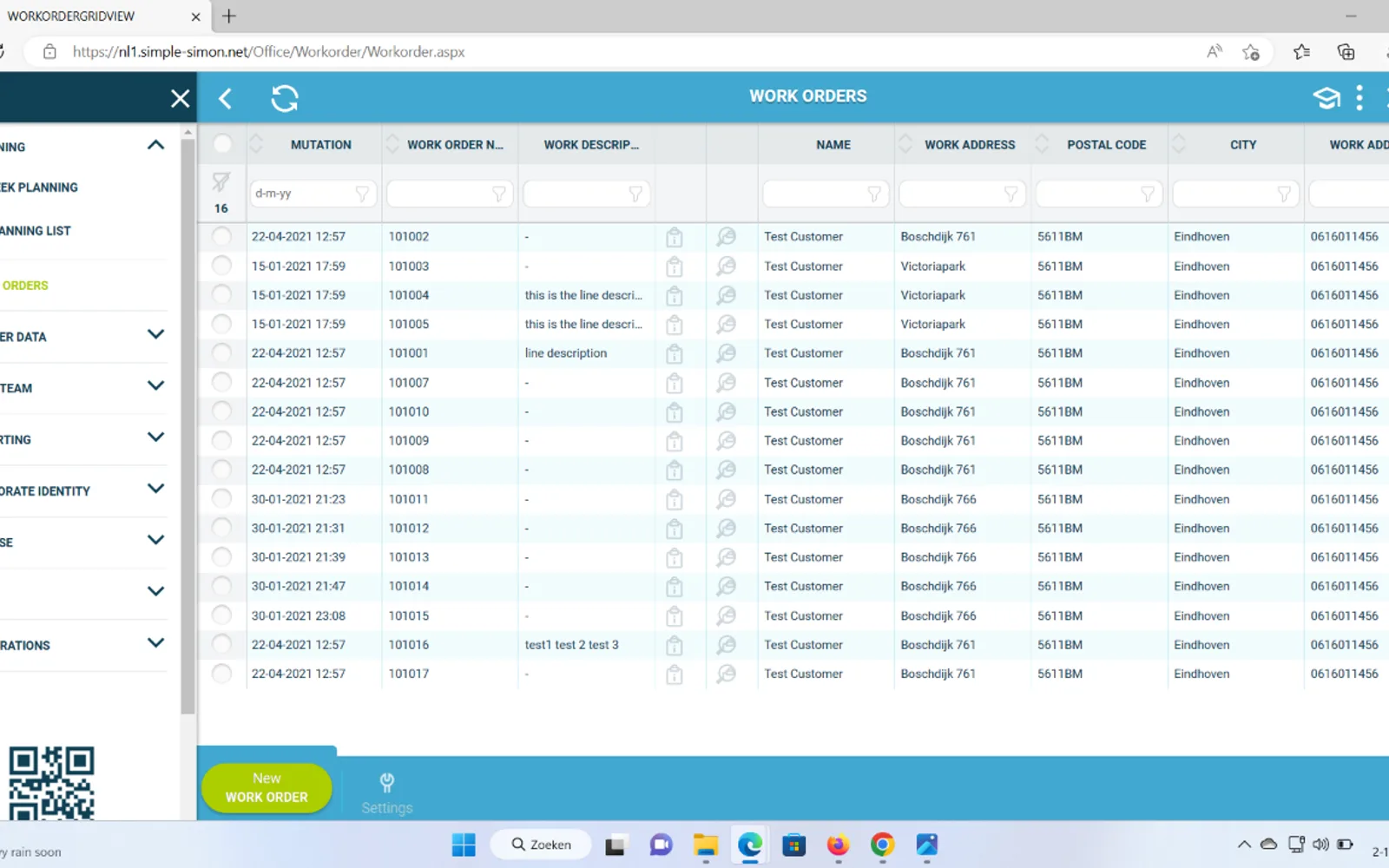Click the refresh work orders icon
Image resolution: width=1389 pixels, height=868 pixels.
tap(285, 98)
